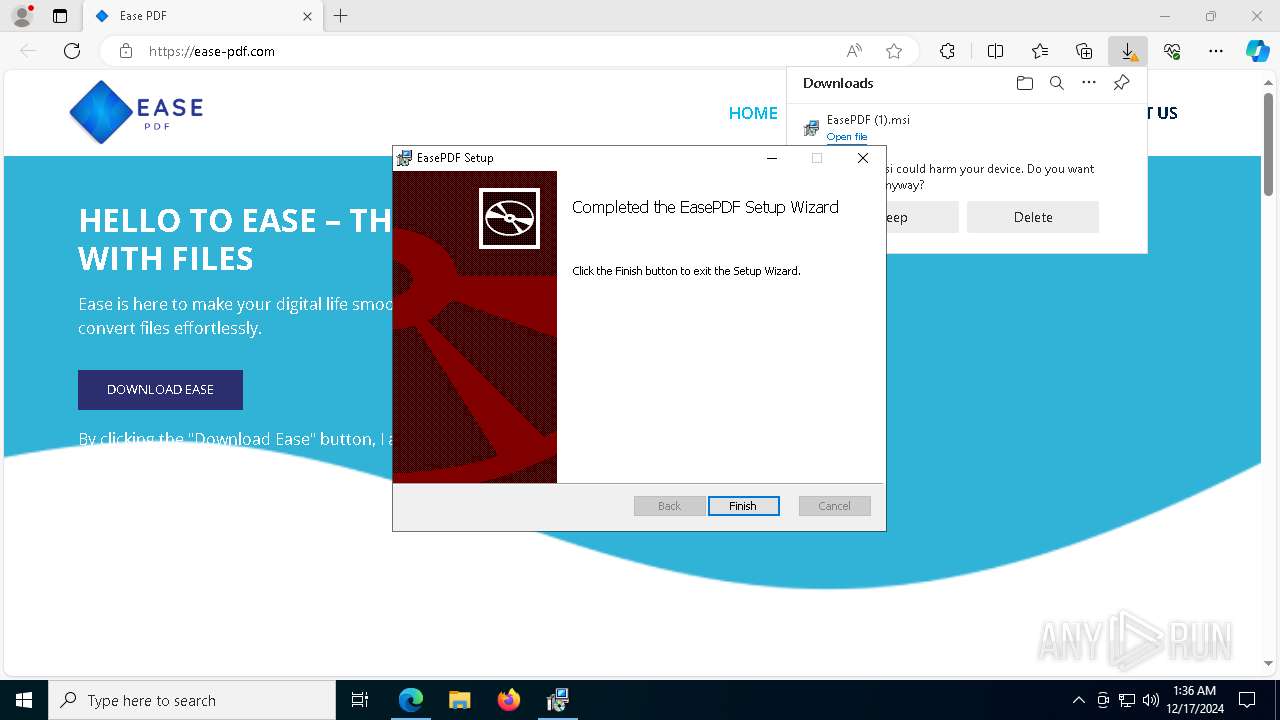Search downloads with magnifier icon
Image resolution: width=1280 pixels, height=720 pixels.
(1056, 83)
